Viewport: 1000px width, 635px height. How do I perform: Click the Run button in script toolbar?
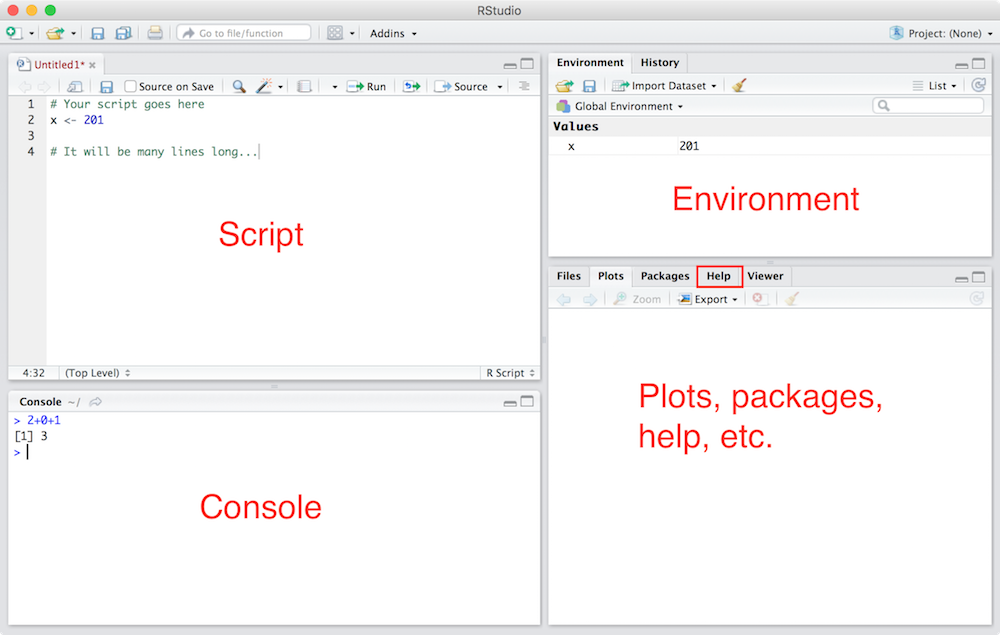[x=367, y=87]
